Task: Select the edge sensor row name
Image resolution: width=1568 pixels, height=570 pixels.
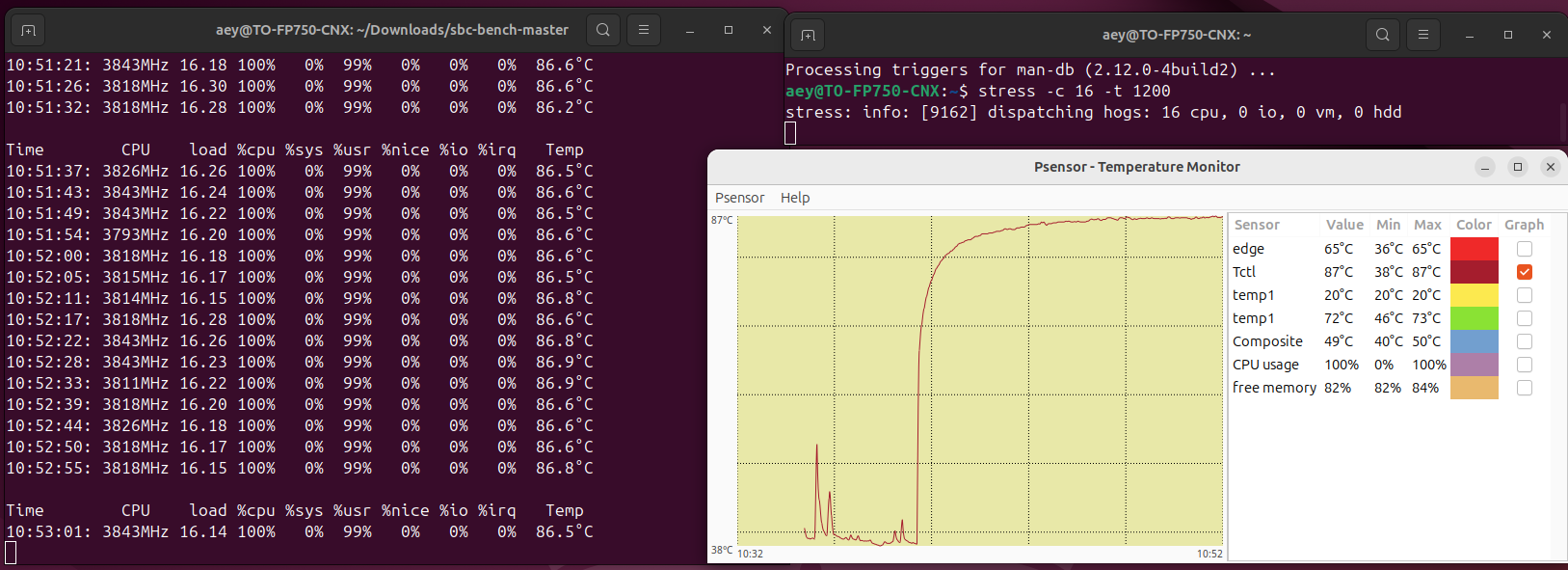Action: [1248, 249]
